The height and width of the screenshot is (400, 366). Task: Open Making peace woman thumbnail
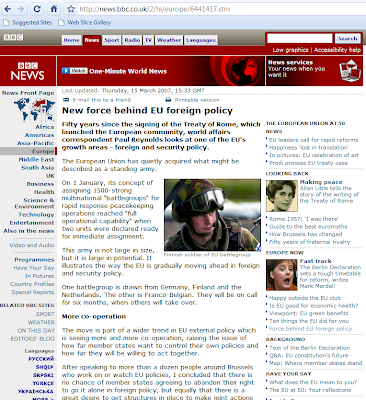point(282,196)
